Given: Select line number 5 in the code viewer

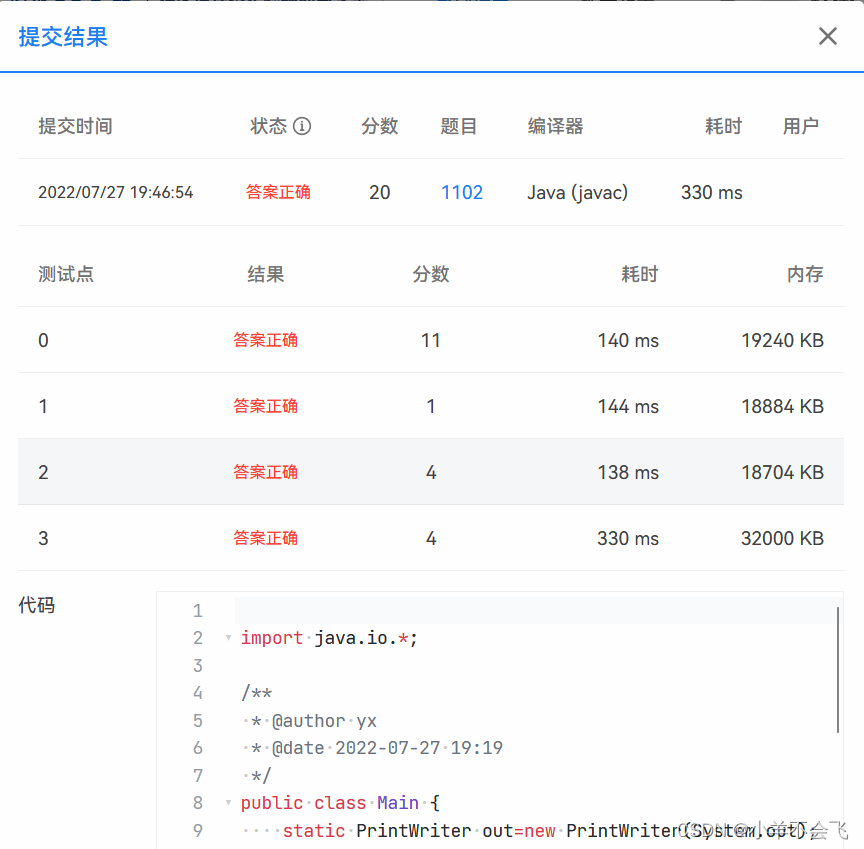Looking at the screenshot, I should pyautogui.click(x=197, y=720).
